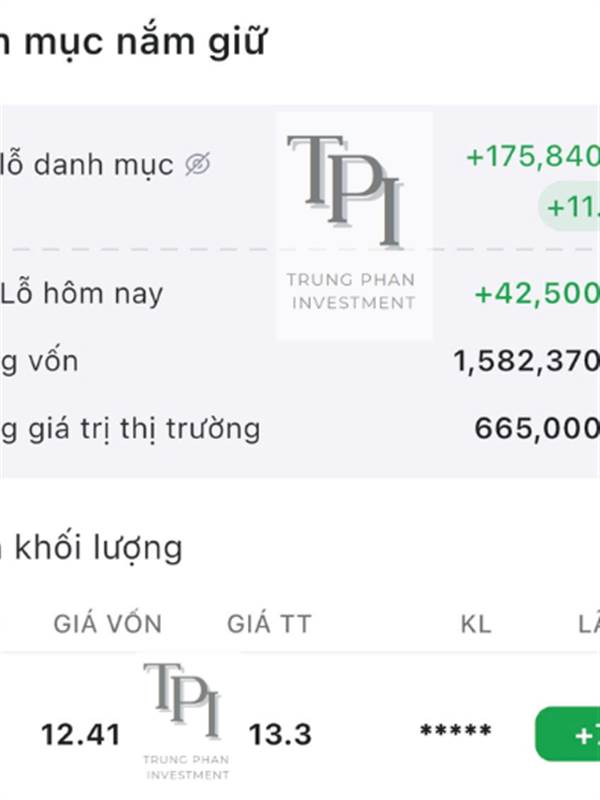Viewport: 600px width, 800px height.
Task: Select the +42,500 today profit value
Action: pyautogui.click(x=537, y=294)
